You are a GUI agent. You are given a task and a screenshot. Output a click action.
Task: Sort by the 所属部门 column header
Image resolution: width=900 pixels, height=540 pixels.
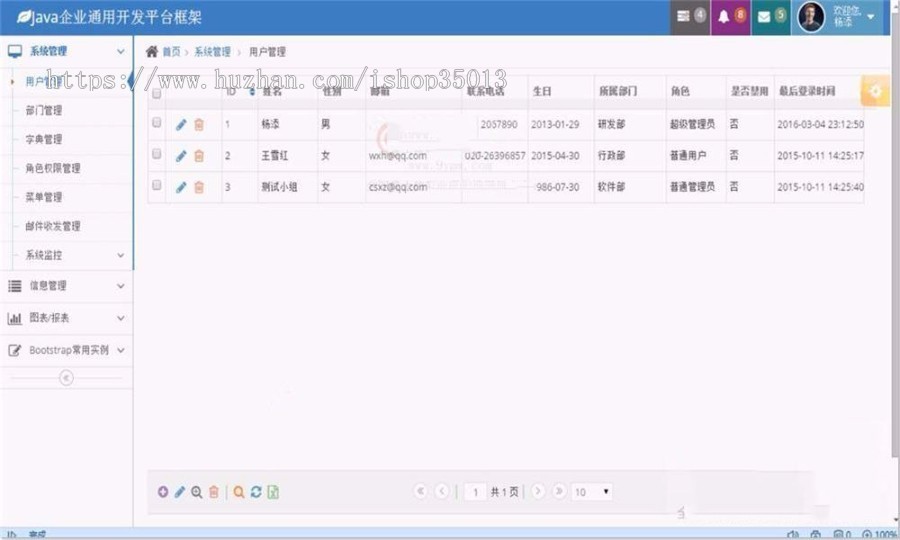[618, 91]
